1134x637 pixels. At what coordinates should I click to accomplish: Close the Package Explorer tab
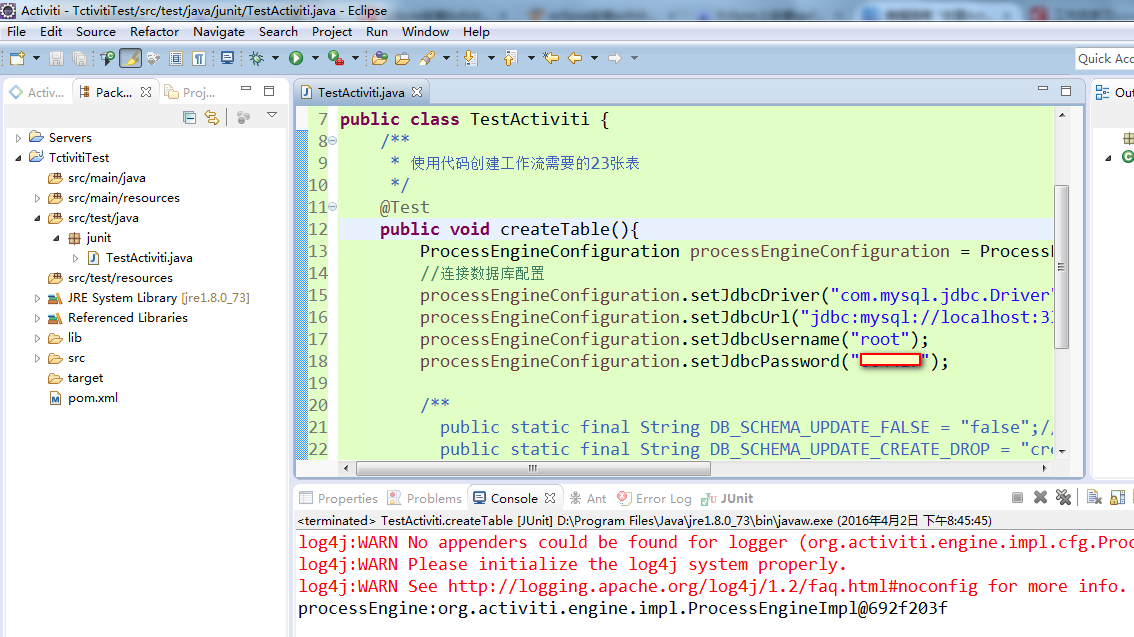pyautogui.click(x=146, y=92)
